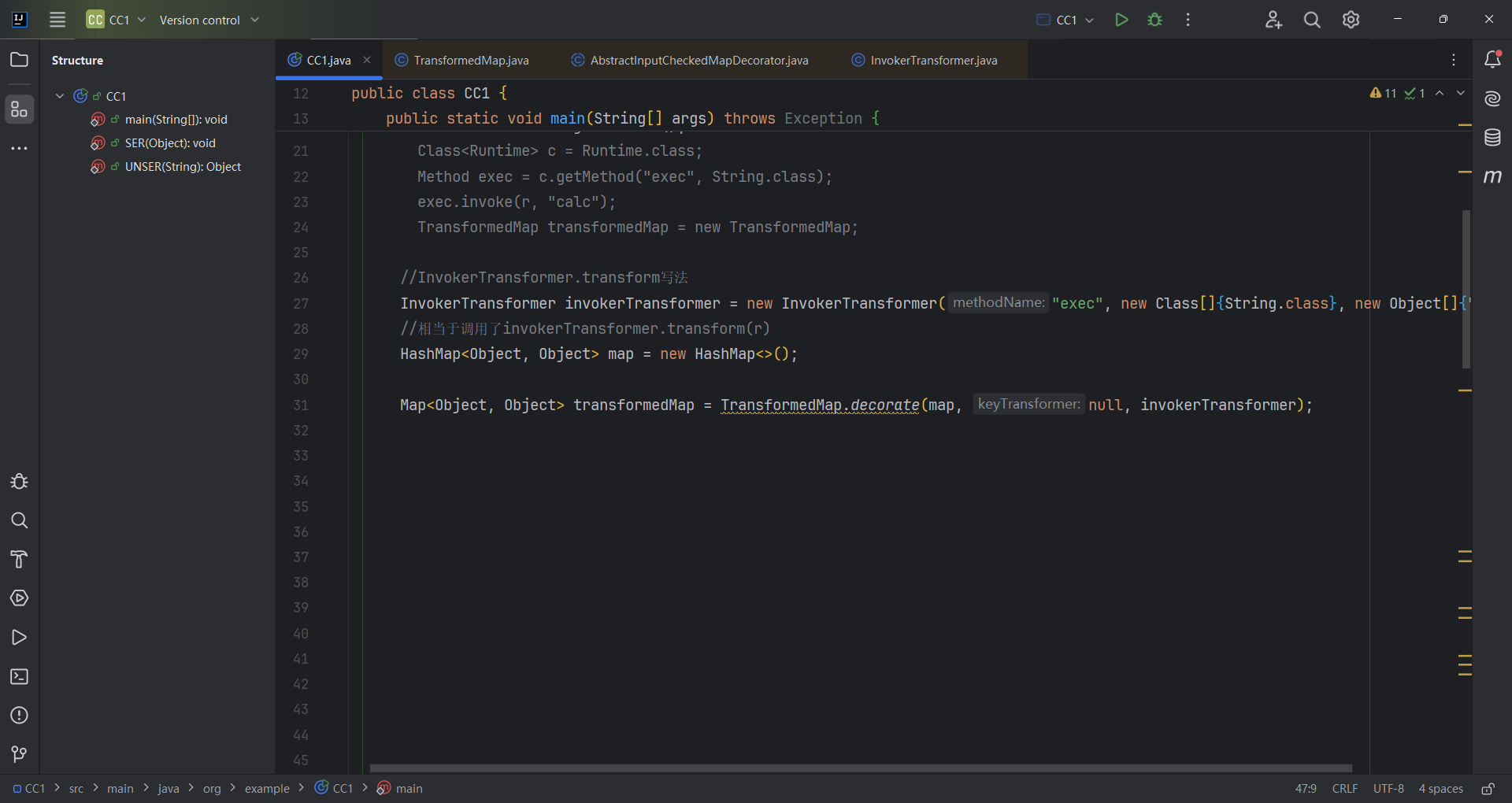This screenshot has height=803, width=1512.
Task: Click the example breadcrumb
Action: 267,789
